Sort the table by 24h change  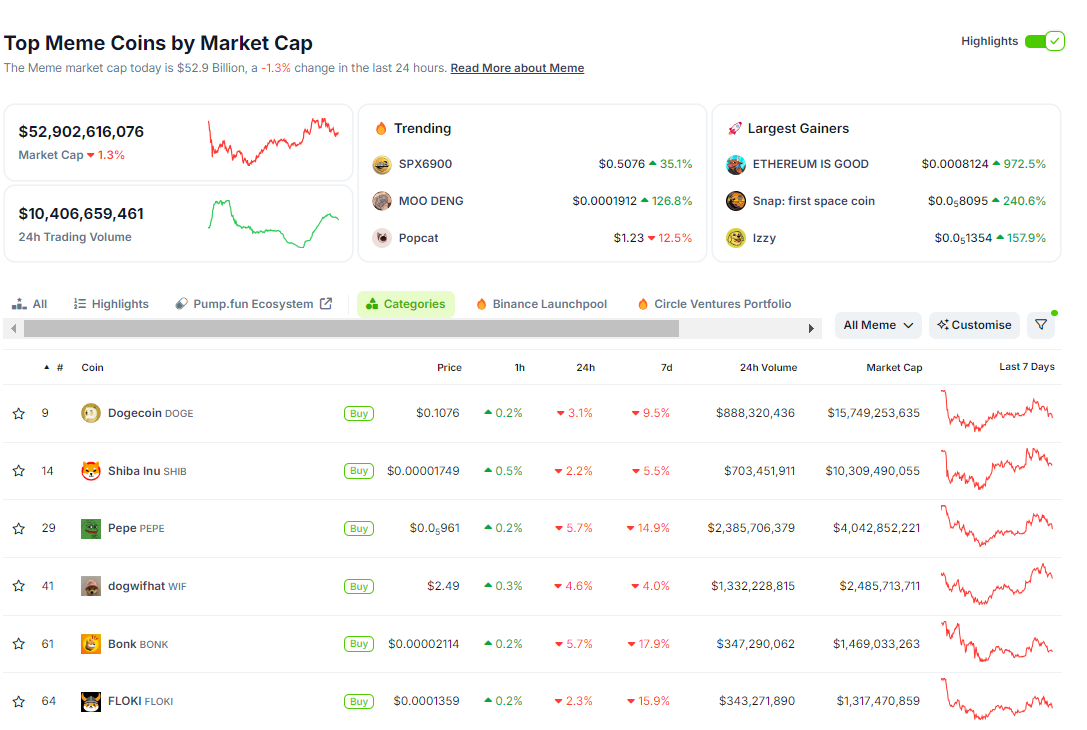pos(585,367)
